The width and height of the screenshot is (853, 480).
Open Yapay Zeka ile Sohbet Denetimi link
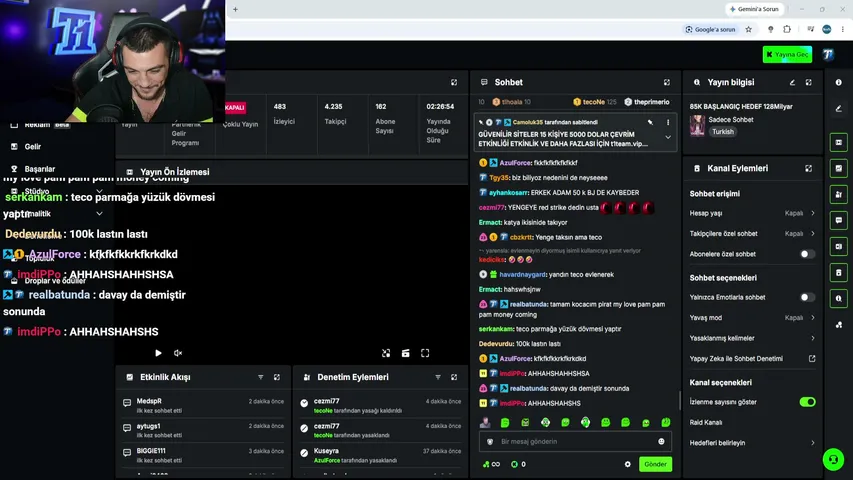pos(752,359)
